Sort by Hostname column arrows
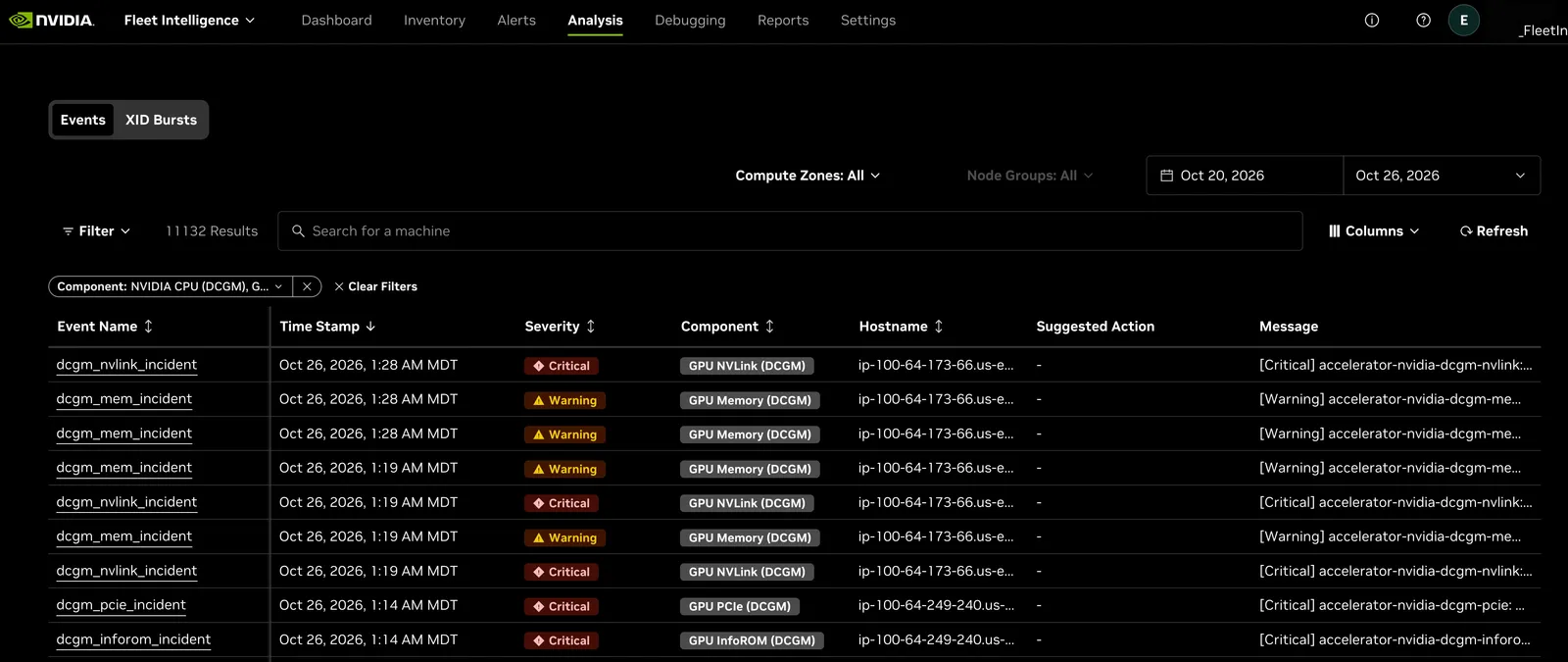The width and height of the screenshot is (1568, 662). [938, 327]
